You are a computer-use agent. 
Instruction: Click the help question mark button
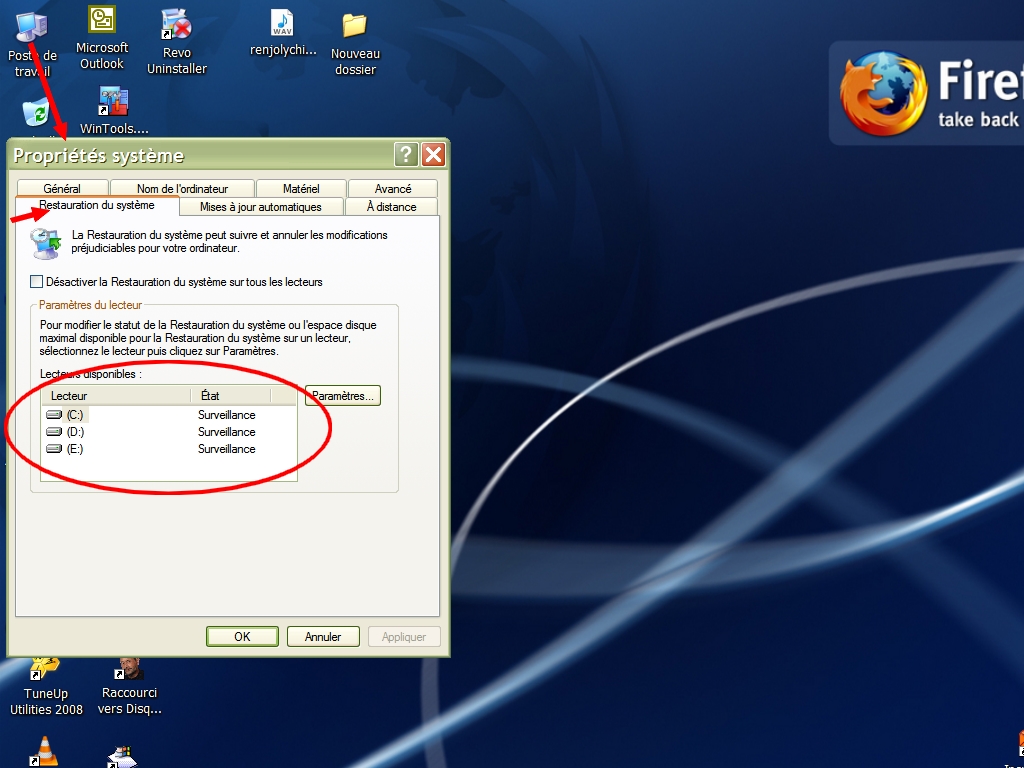point(406,154)
